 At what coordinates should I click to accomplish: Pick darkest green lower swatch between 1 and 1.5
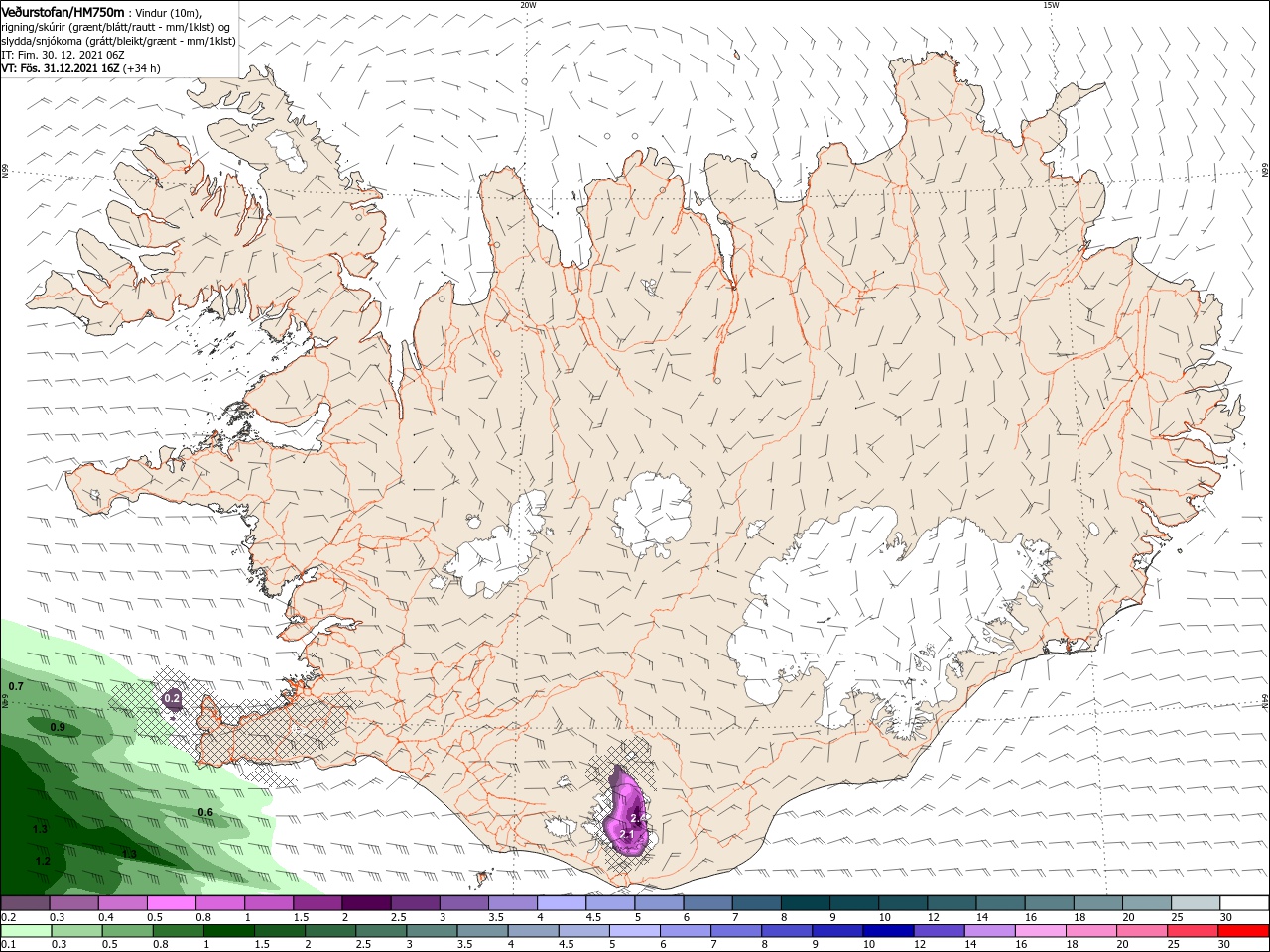[x=228, y=931]
